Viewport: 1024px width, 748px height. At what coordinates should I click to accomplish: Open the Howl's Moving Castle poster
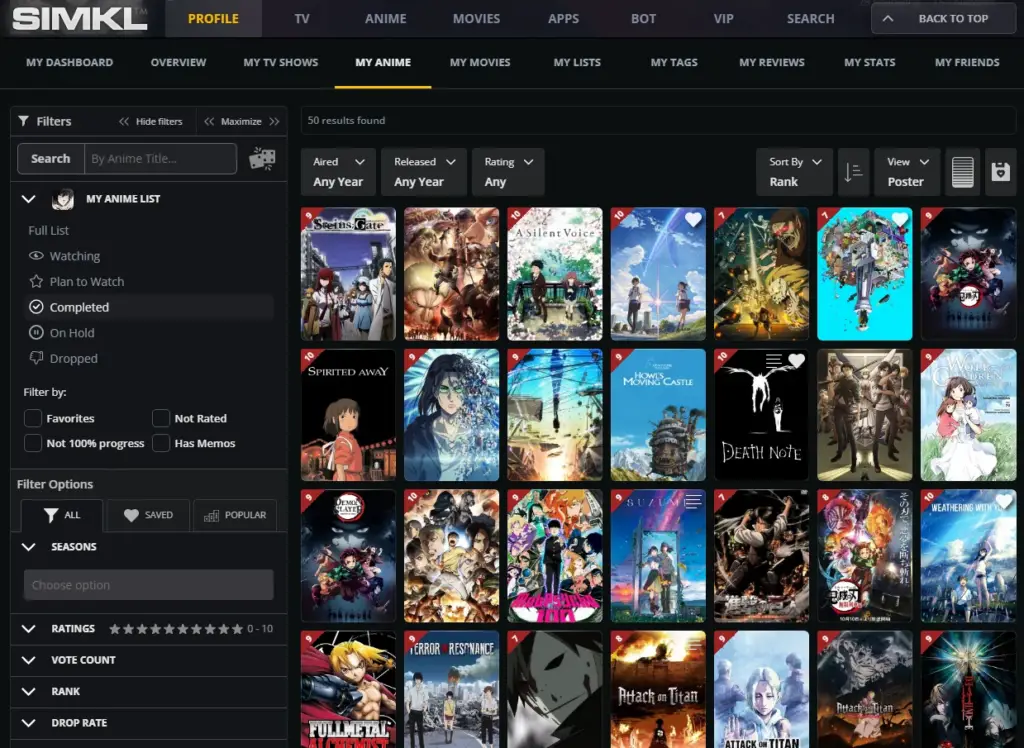(x=658, y=415)
